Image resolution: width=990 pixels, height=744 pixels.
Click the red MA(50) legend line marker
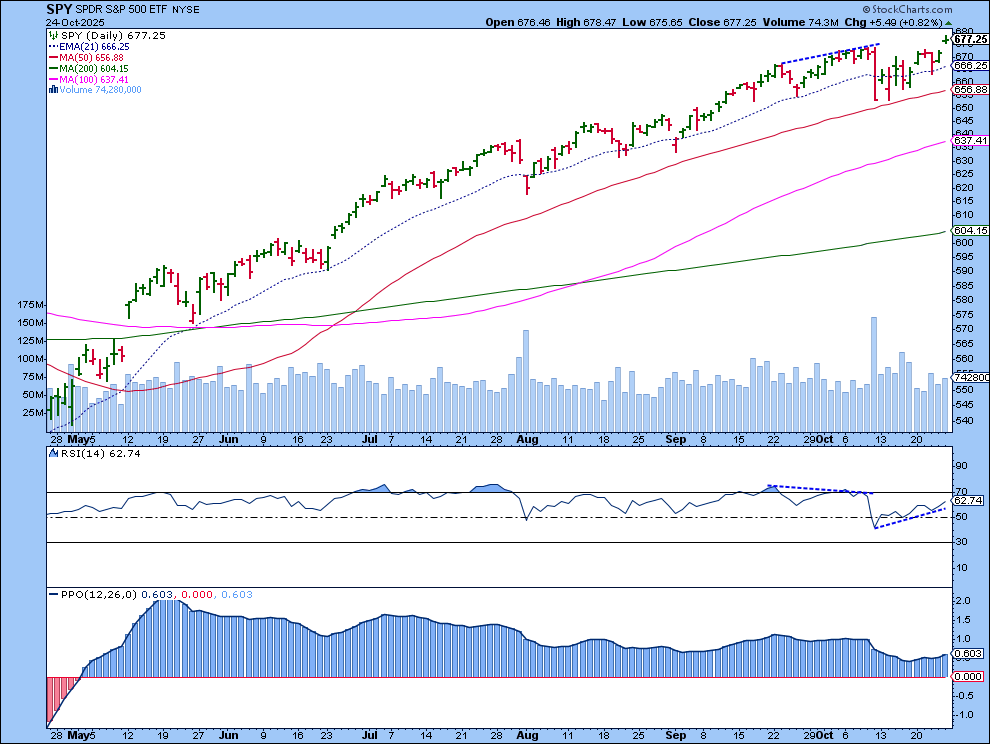52,58
